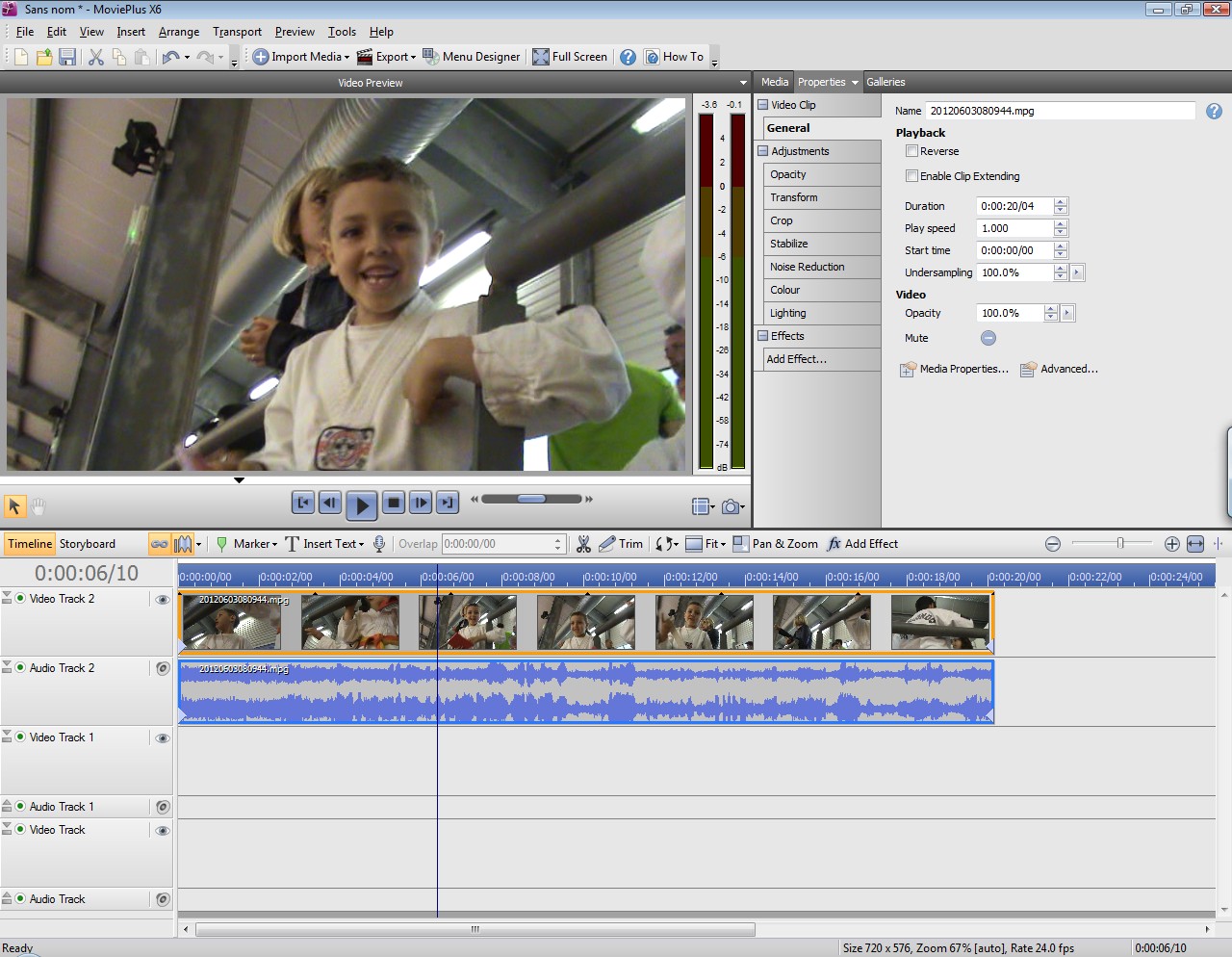Tick the Enable Clip Extending checkbox
This screenshot has width=1232, height=957.
(x=911, y=176)
